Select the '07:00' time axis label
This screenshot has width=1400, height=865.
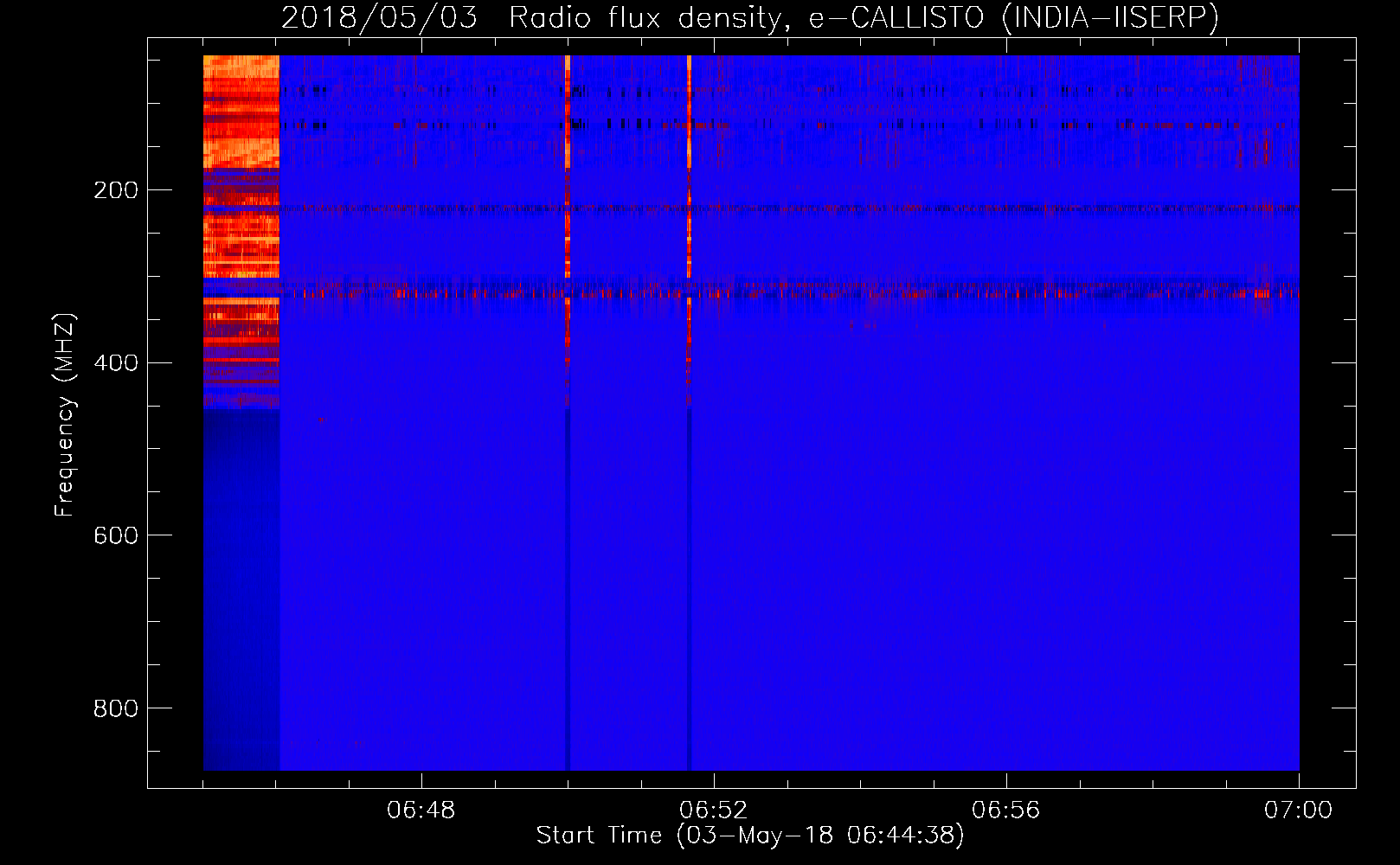(x=1298, y=811)
